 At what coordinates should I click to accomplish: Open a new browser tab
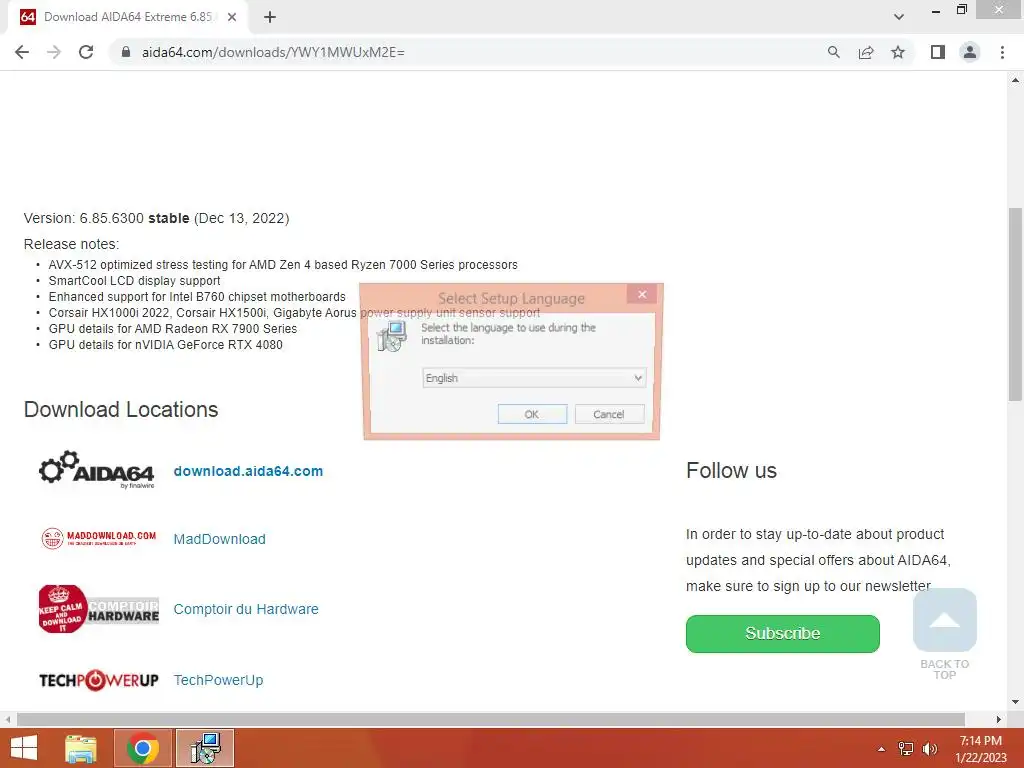click(270, 17)
